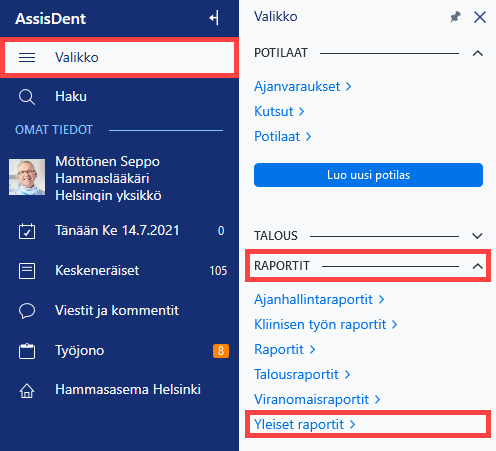Screen dimensions: 496x451
Task: Open the Haku search magnifier icon
Action: click(x=27, y=97)
